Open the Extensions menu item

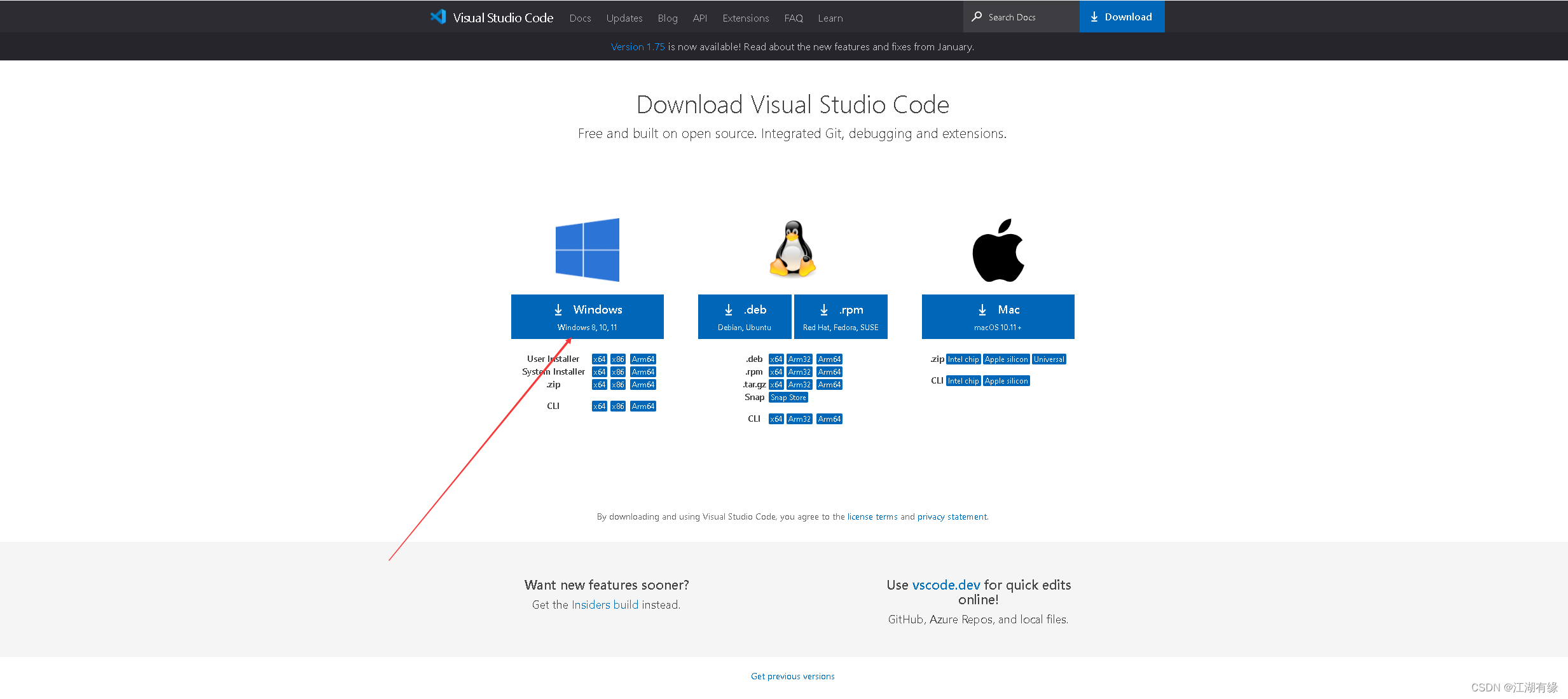point(746,17)
